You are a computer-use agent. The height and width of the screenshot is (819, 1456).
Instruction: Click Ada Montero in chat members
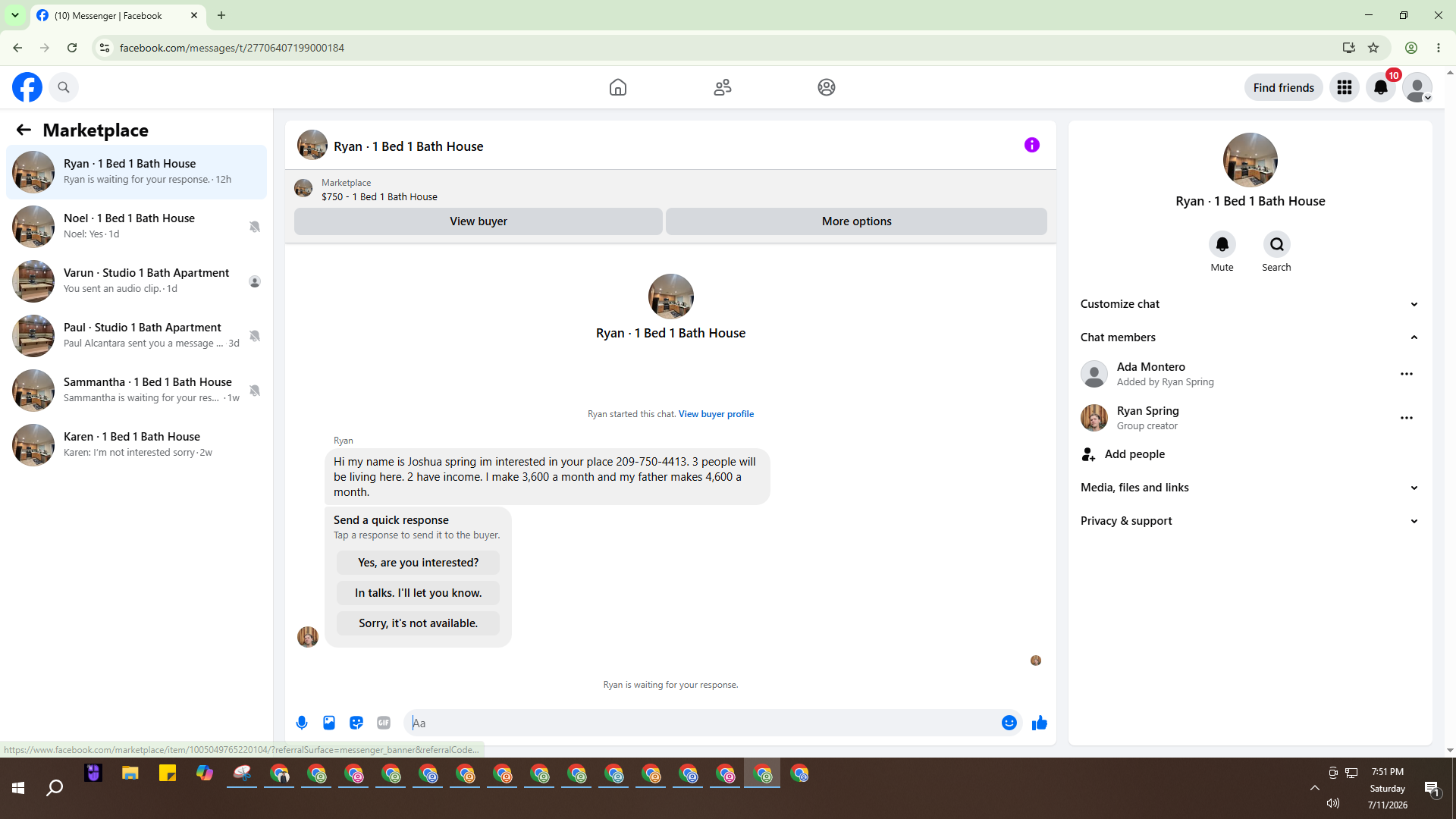[x=1151, y=367]
